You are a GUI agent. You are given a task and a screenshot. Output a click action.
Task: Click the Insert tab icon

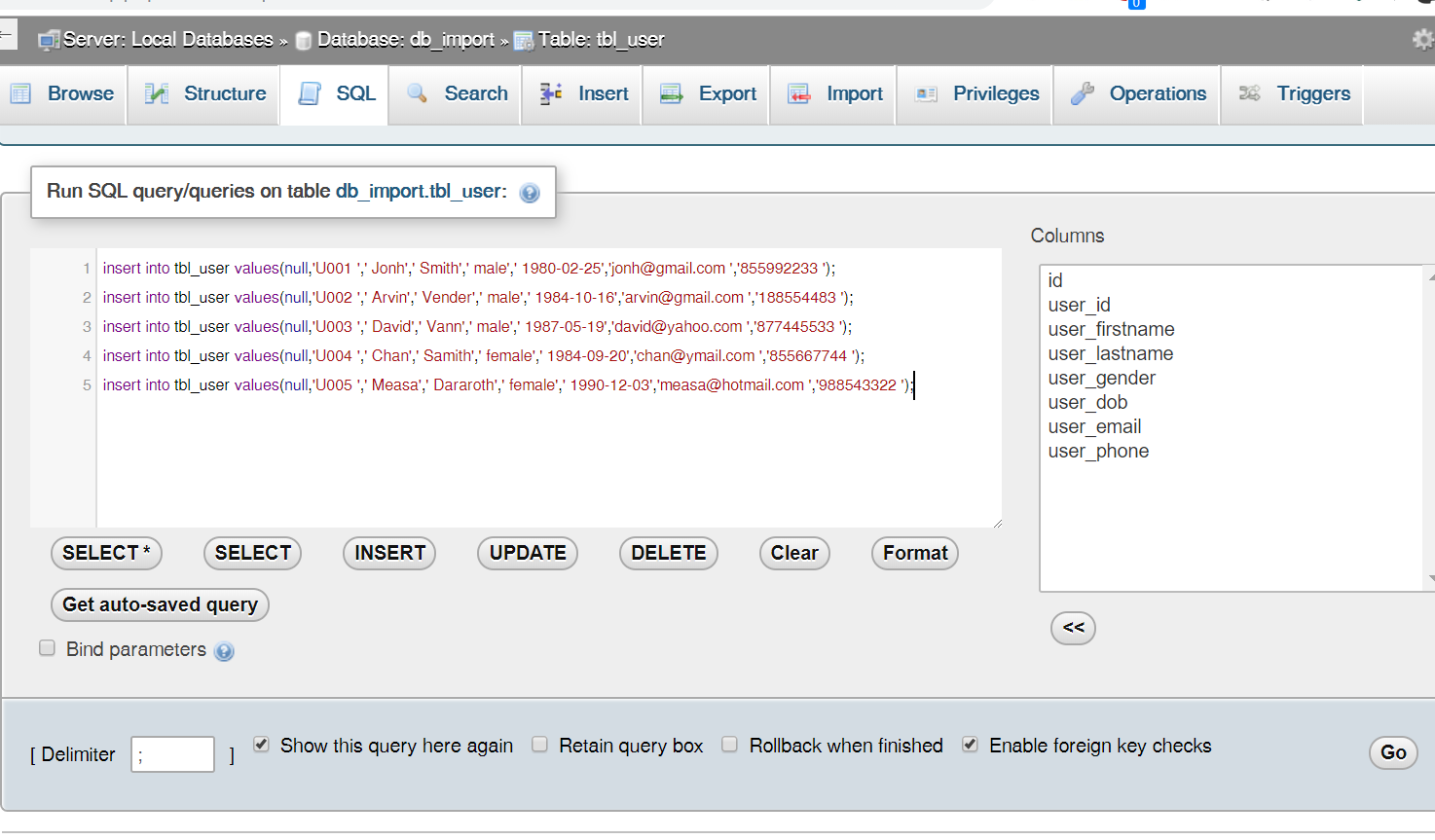coord(551,93)
